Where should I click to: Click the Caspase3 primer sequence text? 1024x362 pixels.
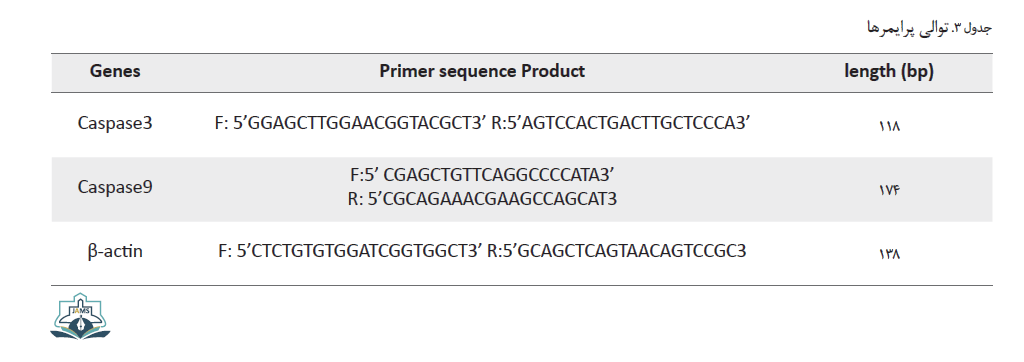click(x=482, y=123)
